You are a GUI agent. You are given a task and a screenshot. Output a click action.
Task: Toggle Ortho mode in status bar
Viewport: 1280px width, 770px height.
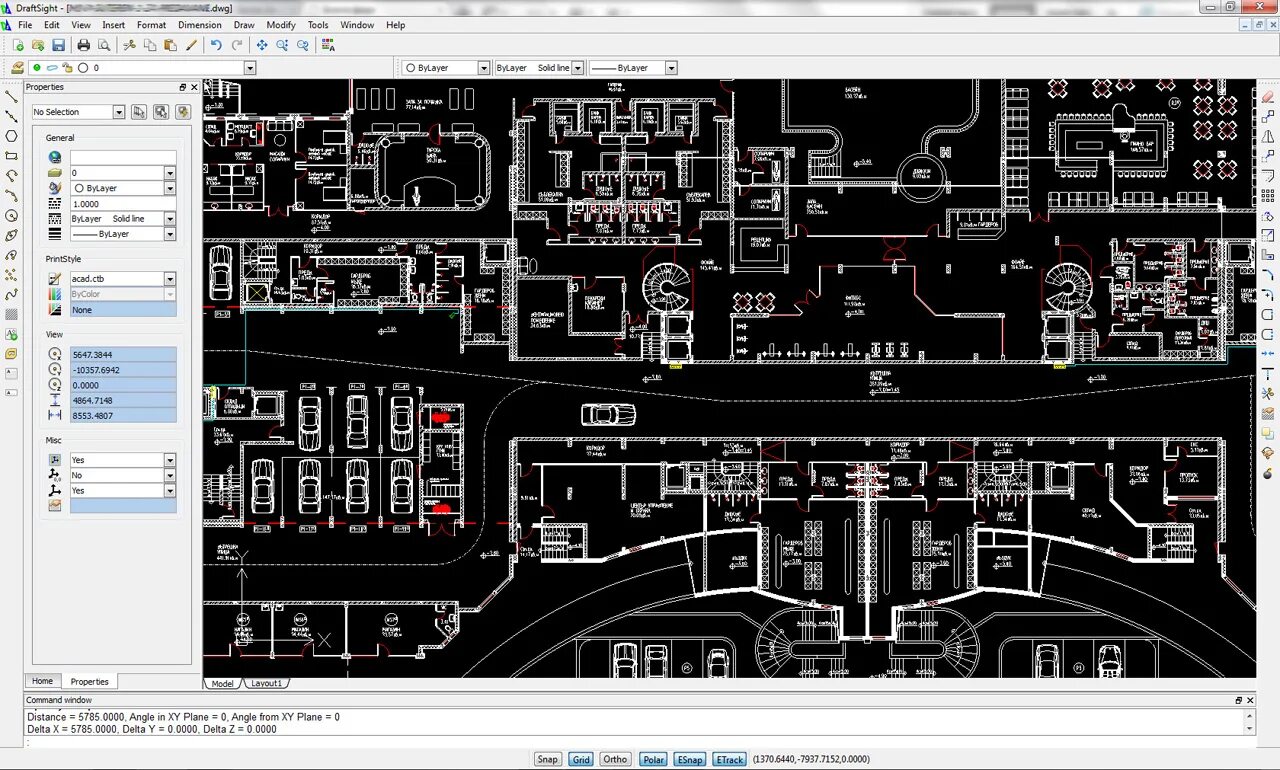615,759
